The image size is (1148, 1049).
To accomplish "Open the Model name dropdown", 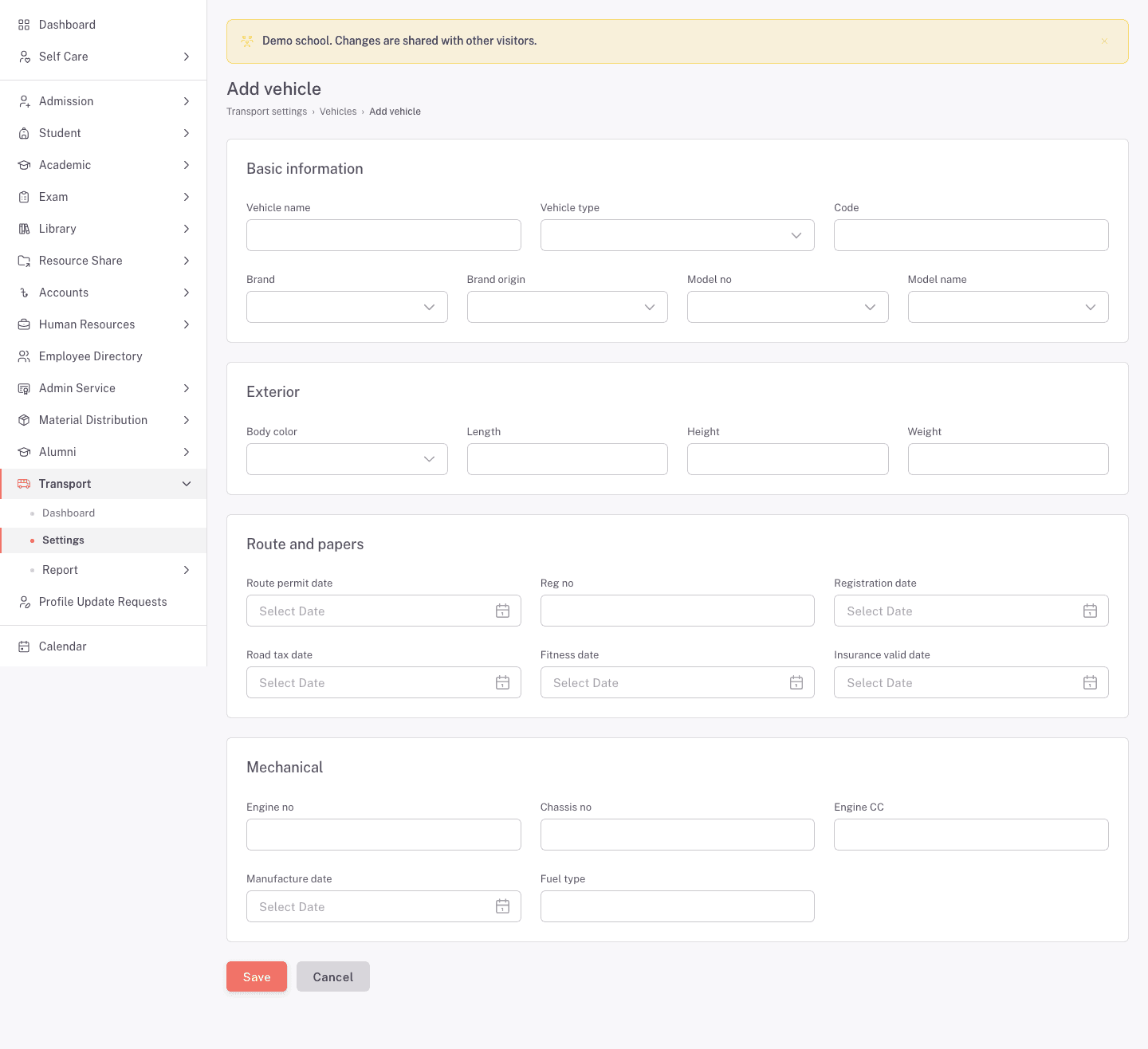I will click(1008, 307).
